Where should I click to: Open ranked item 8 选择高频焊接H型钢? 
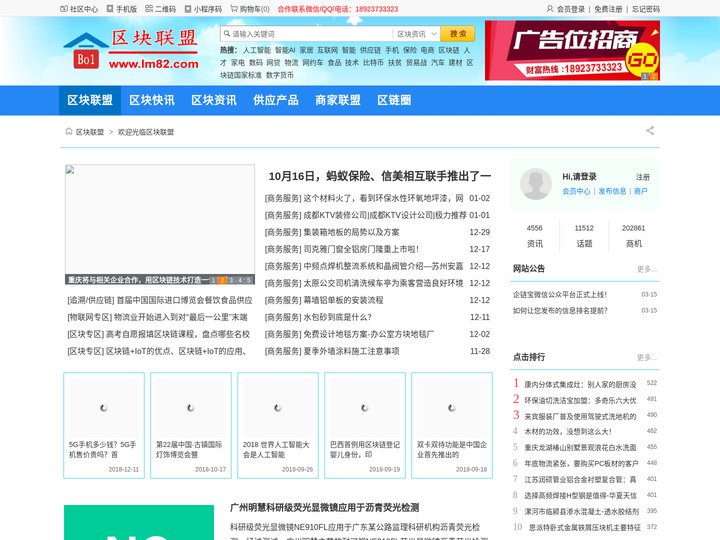click(x=580, y=495)
